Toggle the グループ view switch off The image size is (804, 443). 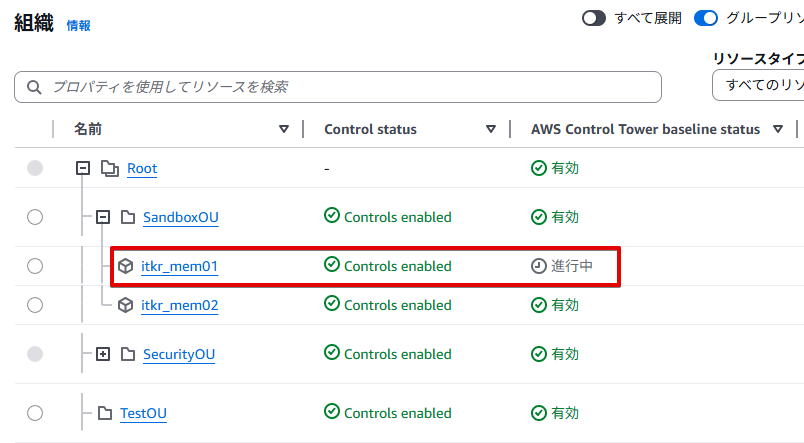pos(706,18)
